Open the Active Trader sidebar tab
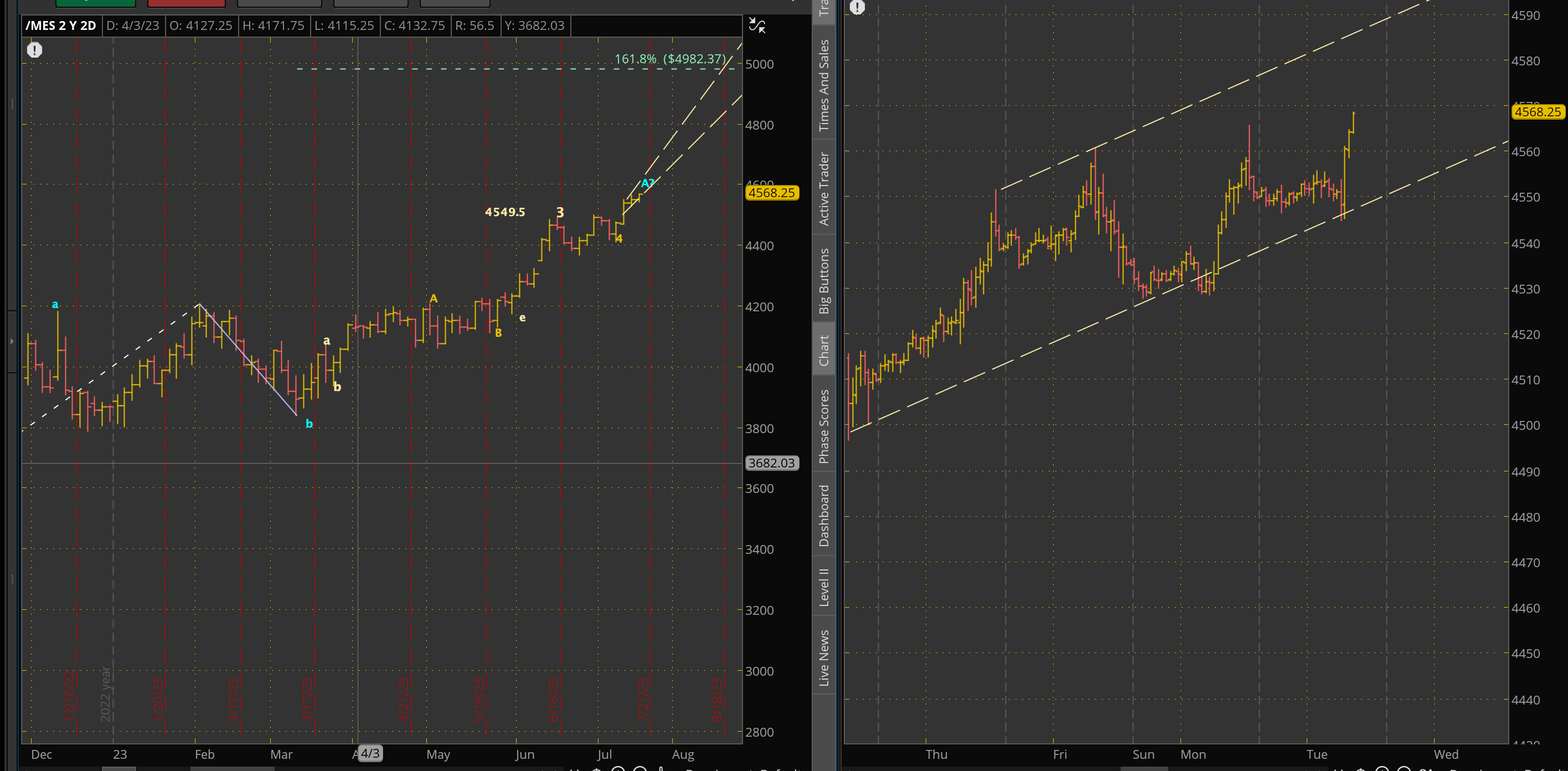1568x771 pixels. pos(823,189)
